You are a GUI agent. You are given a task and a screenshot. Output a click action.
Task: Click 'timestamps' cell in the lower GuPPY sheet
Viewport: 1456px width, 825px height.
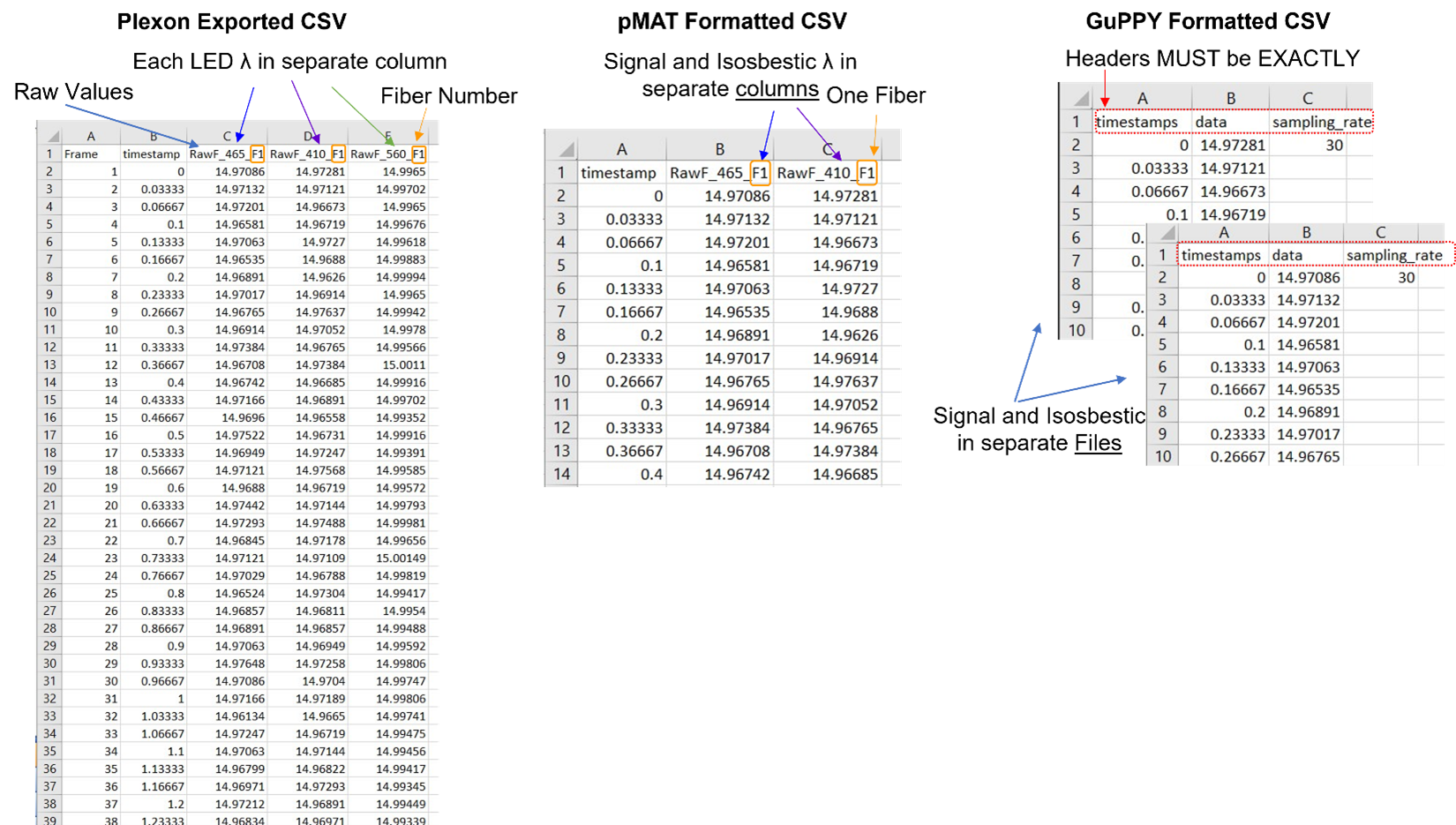click(1223, 255)
